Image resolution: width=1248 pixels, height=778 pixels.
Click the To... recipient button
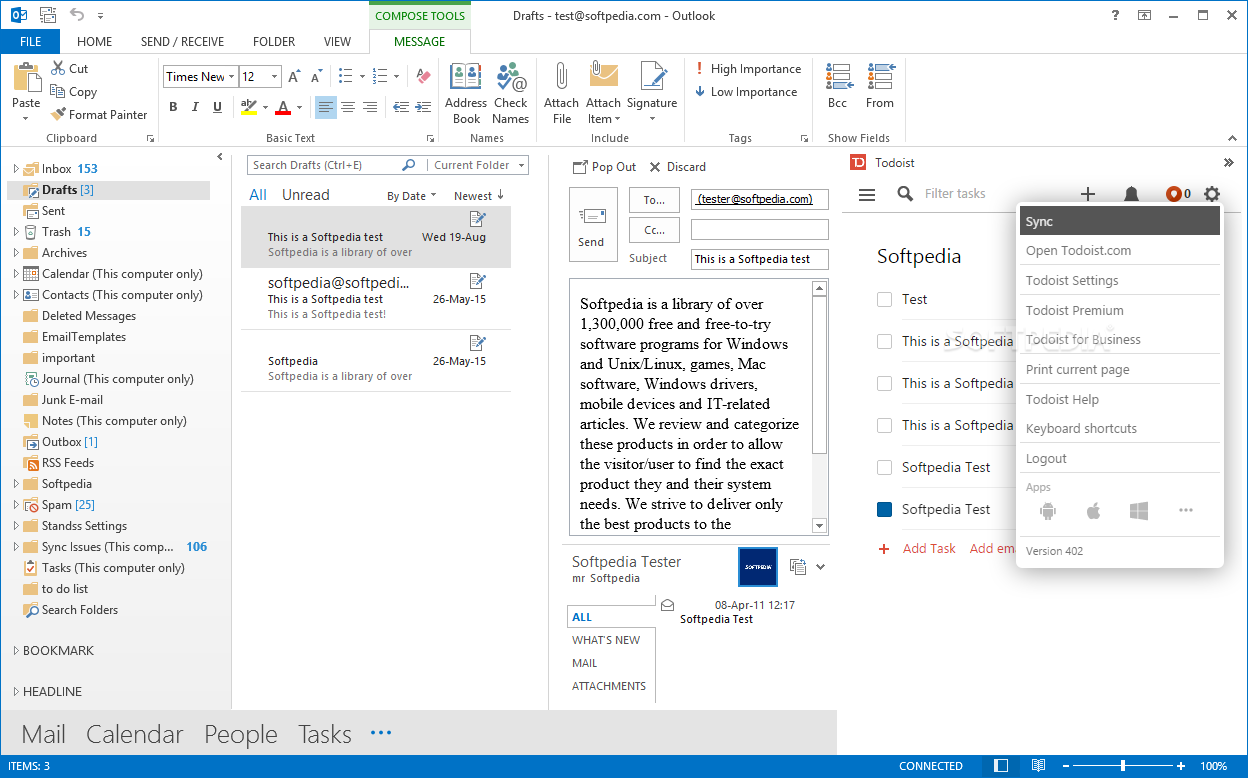pos(654,200)
